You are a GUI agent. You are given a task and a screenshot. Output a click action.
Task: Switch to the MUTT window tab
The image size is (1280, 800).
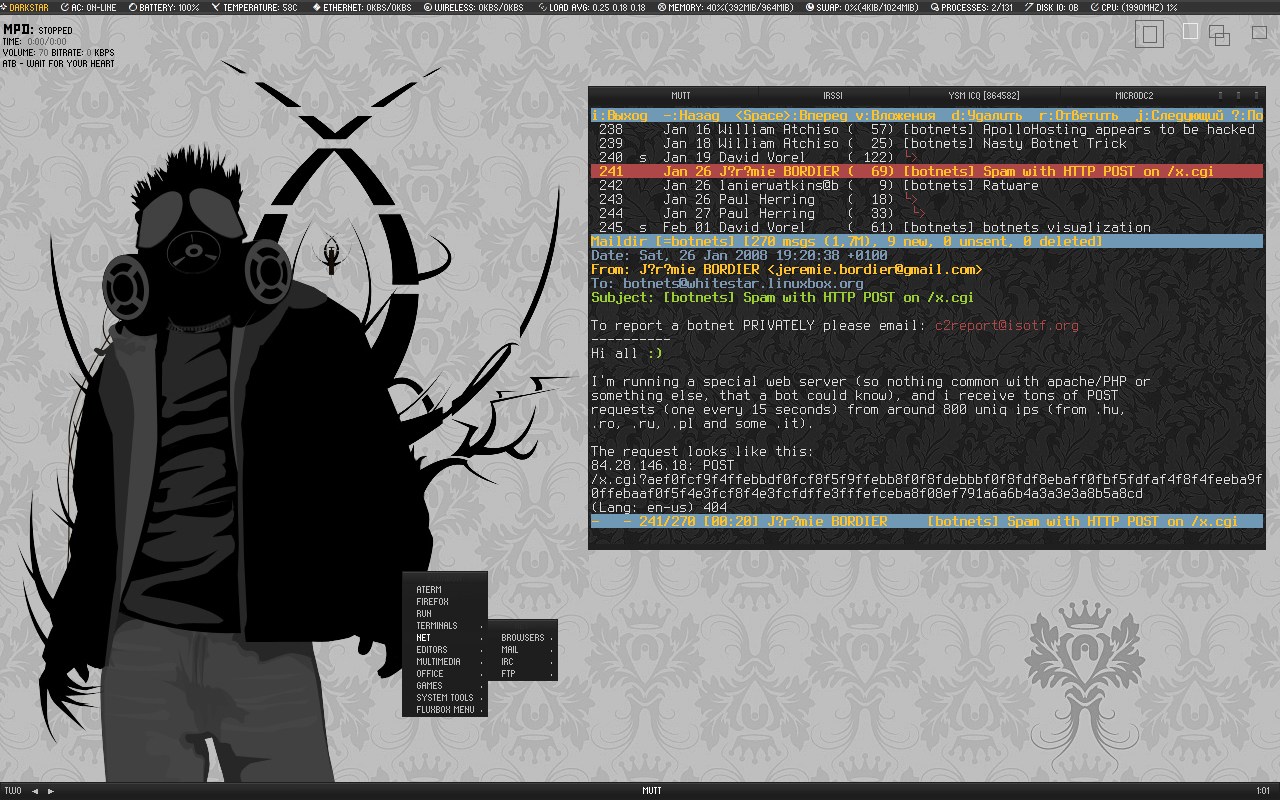pyautogui.click(x=681, y=96)
